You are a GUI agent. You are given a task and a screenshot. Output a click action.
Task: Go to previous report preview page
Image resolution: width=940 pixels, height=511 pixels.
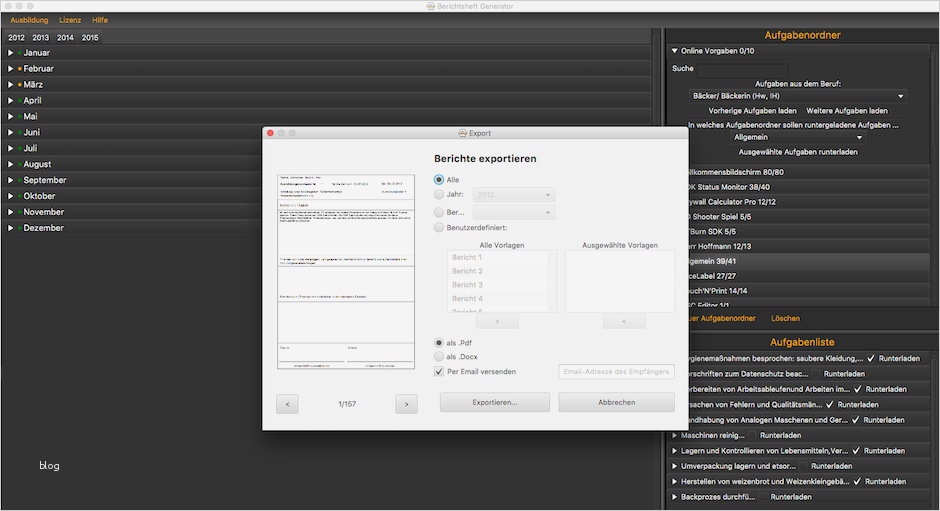coord(287,404)
